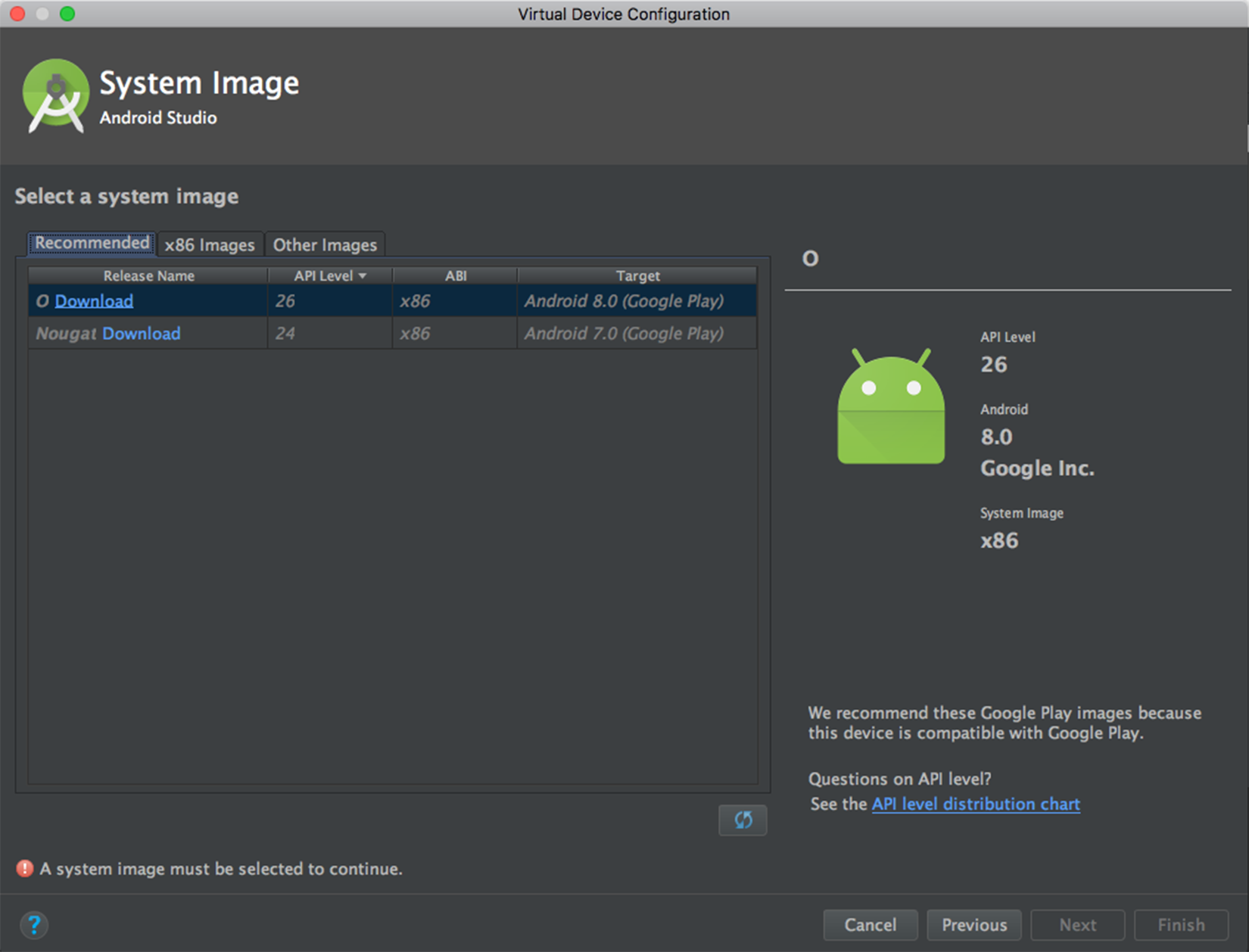Click the 'Select a system image' heading

[126, 197]
